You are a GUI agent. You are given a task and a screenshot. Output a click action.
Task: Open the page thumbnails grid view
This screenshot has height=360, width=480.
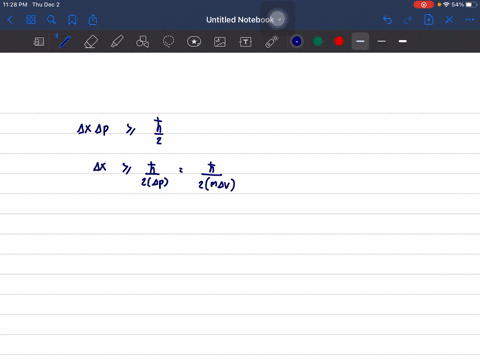[31, 20]
